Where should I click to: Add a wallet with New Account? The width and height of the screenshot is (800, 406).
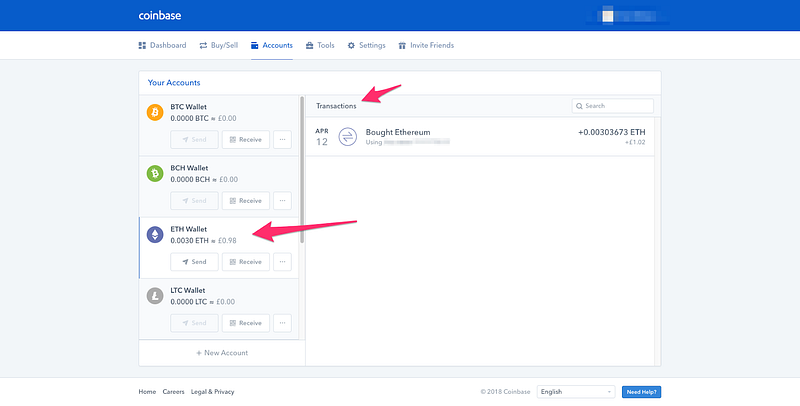pos(222,352)
